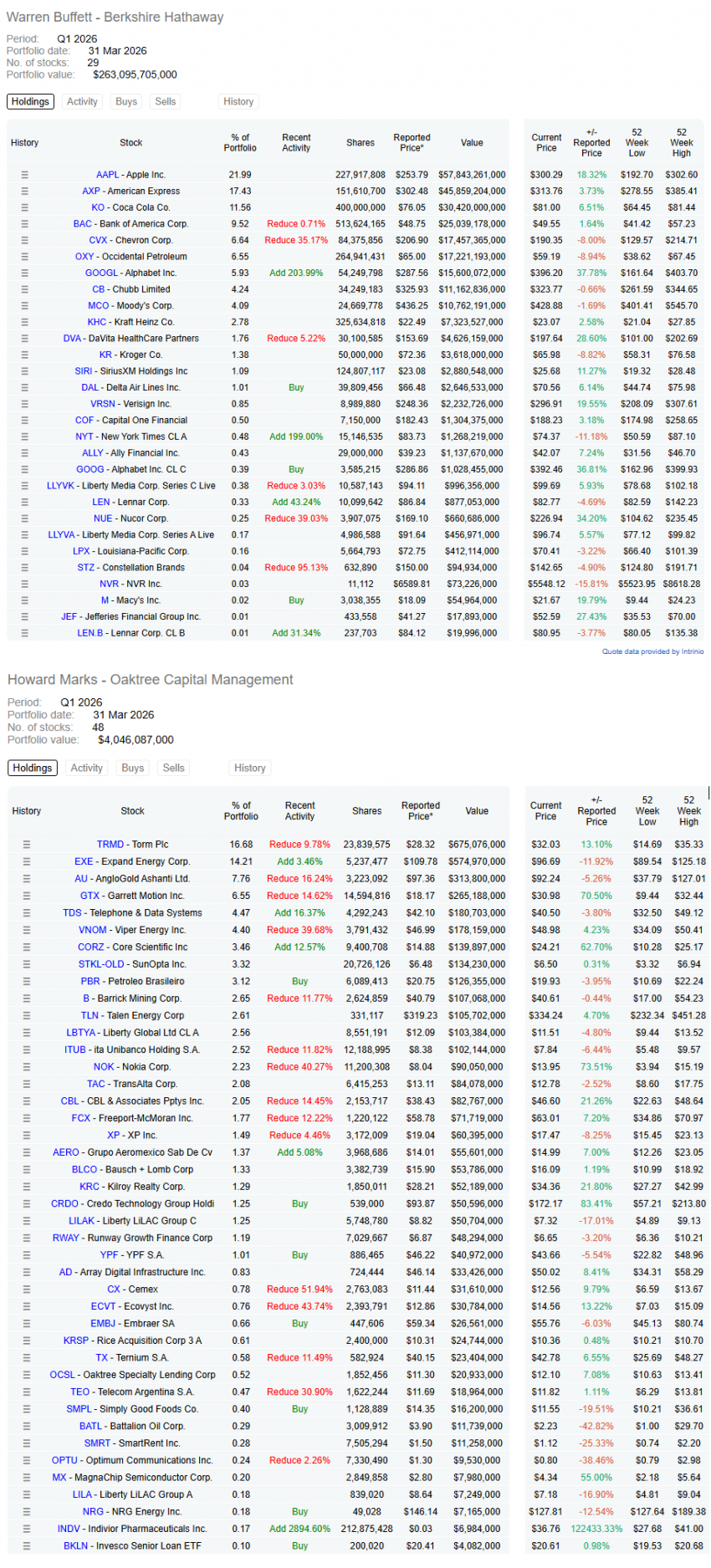Open INDV - Indivior Pharmaceuticals link
The image size is (711, 1568).
(x=132, y=1529)
